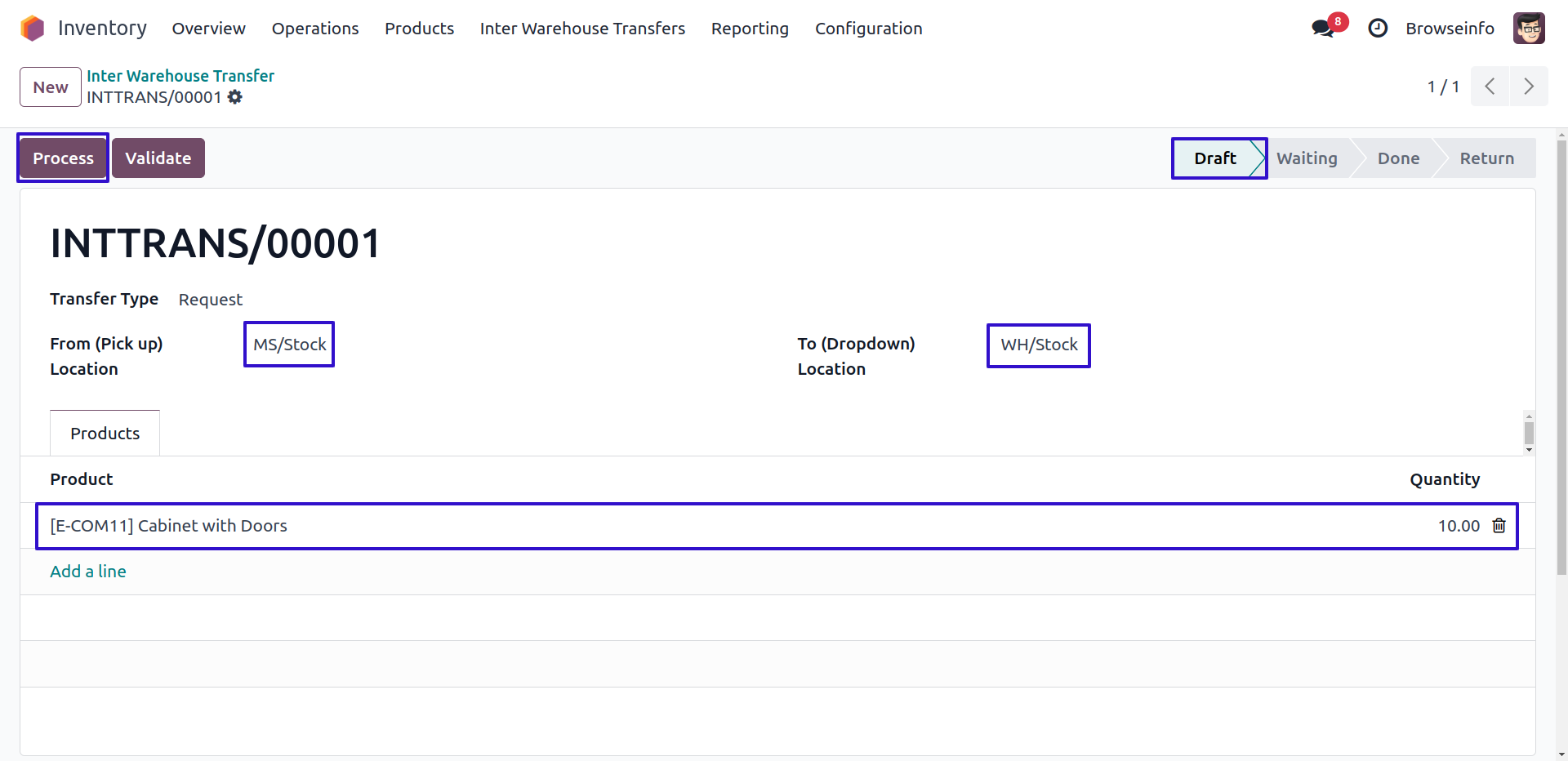The width and height of the screenshot is (1568, 761).
Task: Click the quantity 10.00 cell
Action: tap(1458, 526)
